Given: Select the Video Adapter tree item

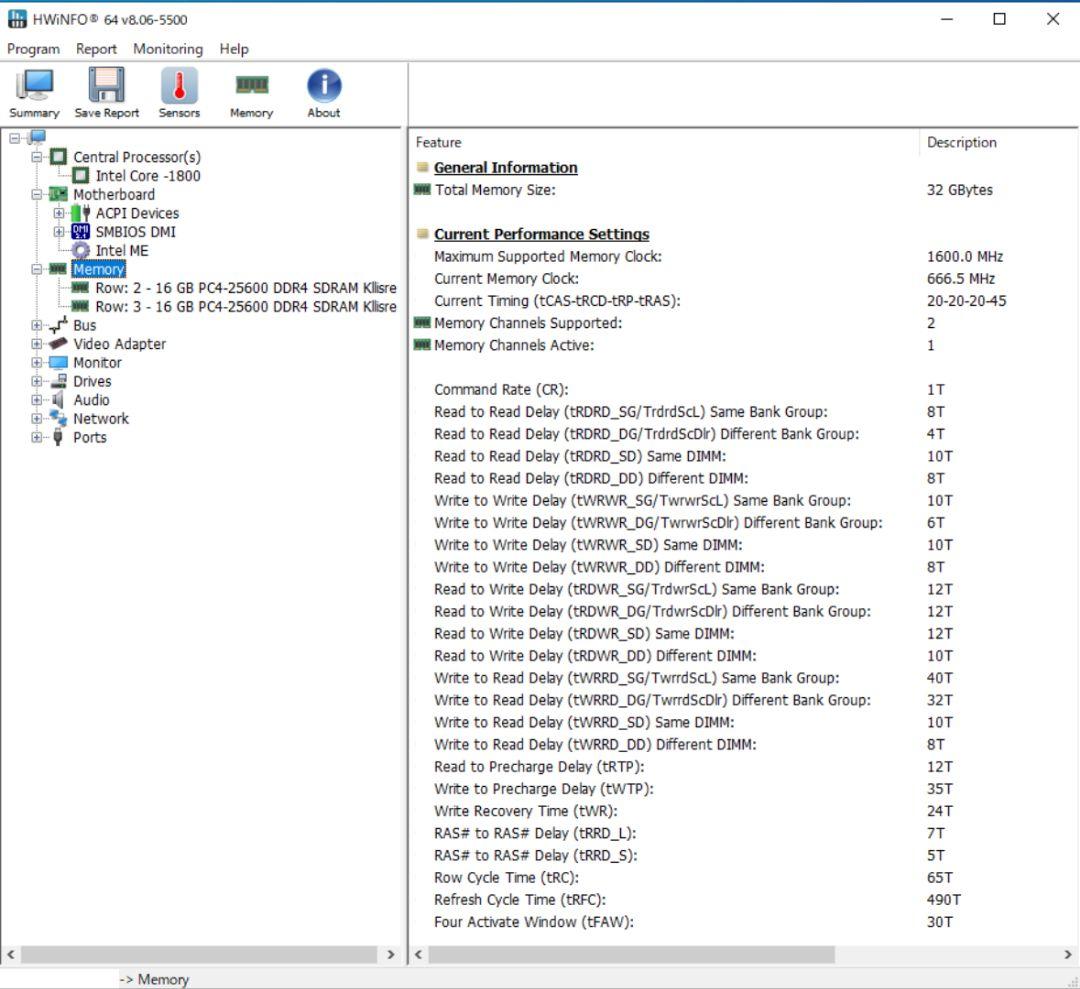Looking at the screenshot, I should click(120, 344).
